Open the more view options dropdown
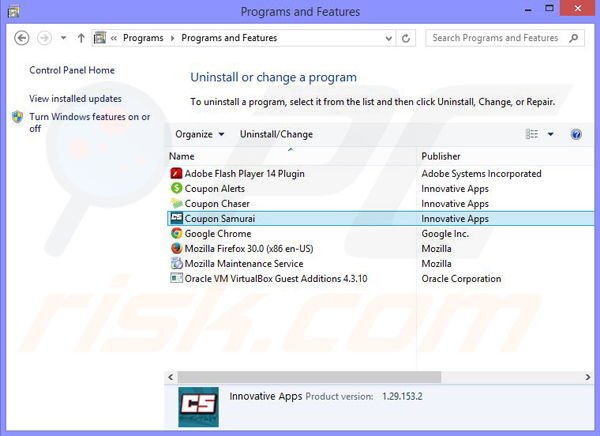 tap(550, 134)
